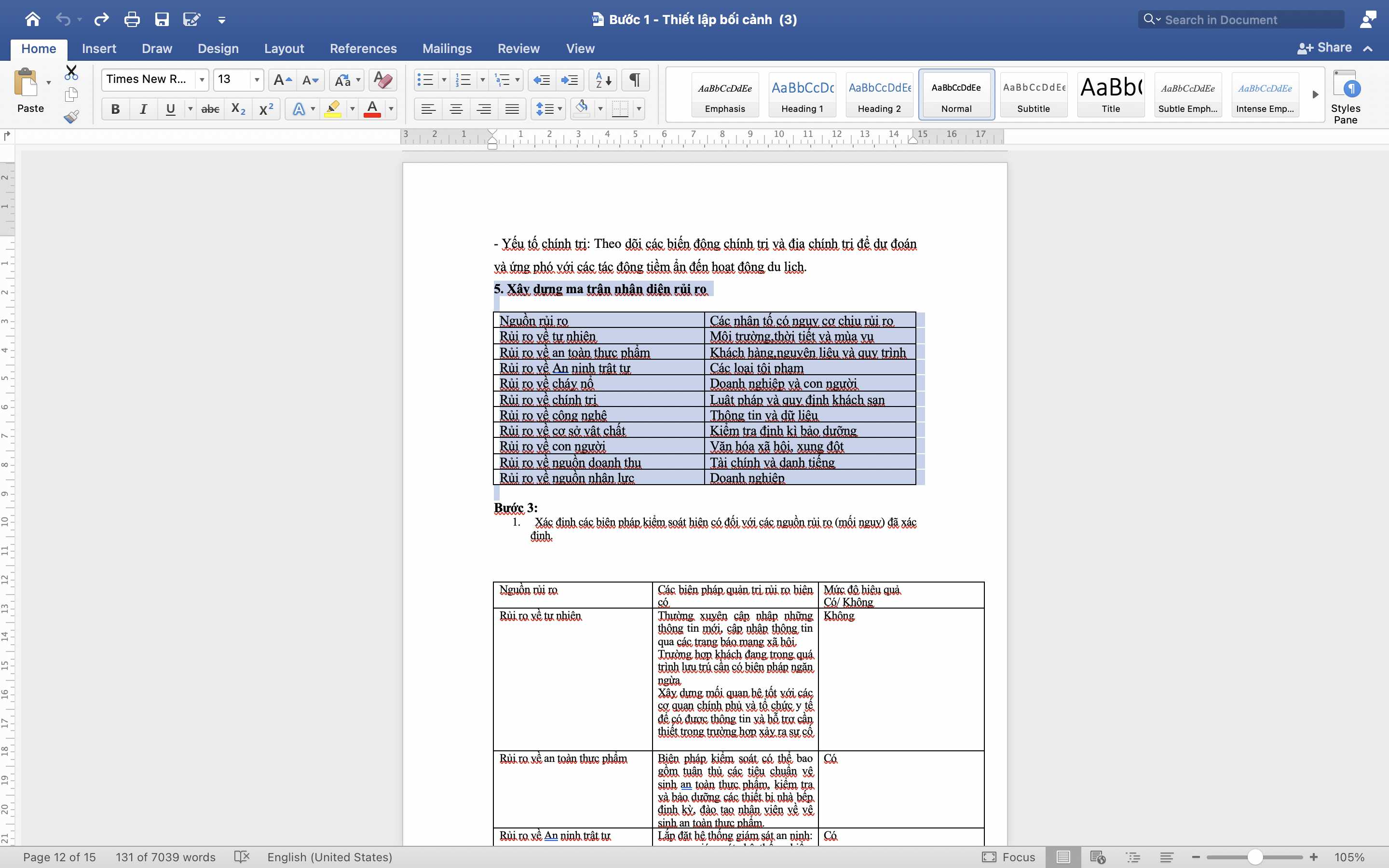Screen dimensions: 1389x868
Task: Sort selected text A to Z
Action: point(603,80)
